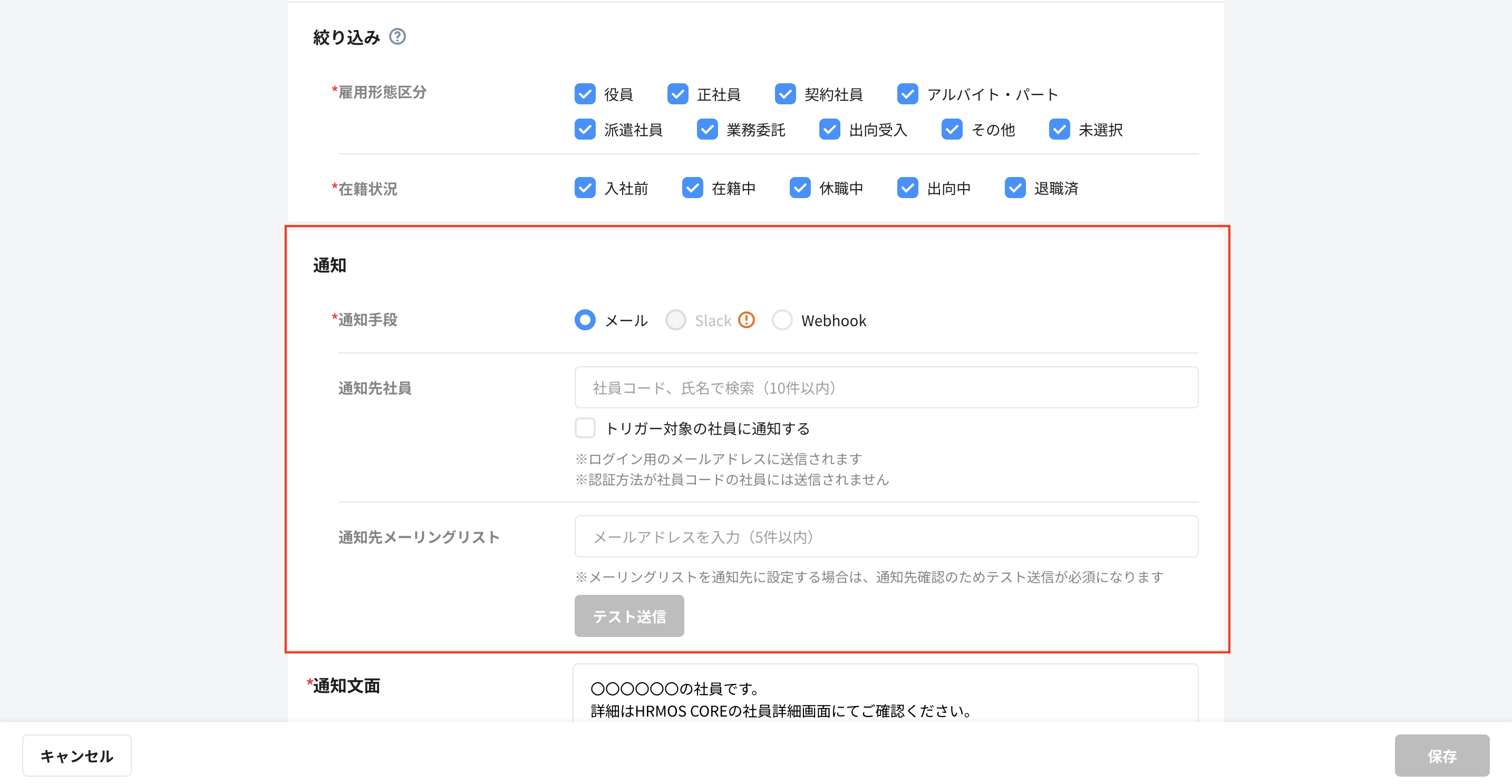This screenshot has width=1512, height=784.
Task: Uncheck the 役員 checkbox
Action: click(585, 94)
